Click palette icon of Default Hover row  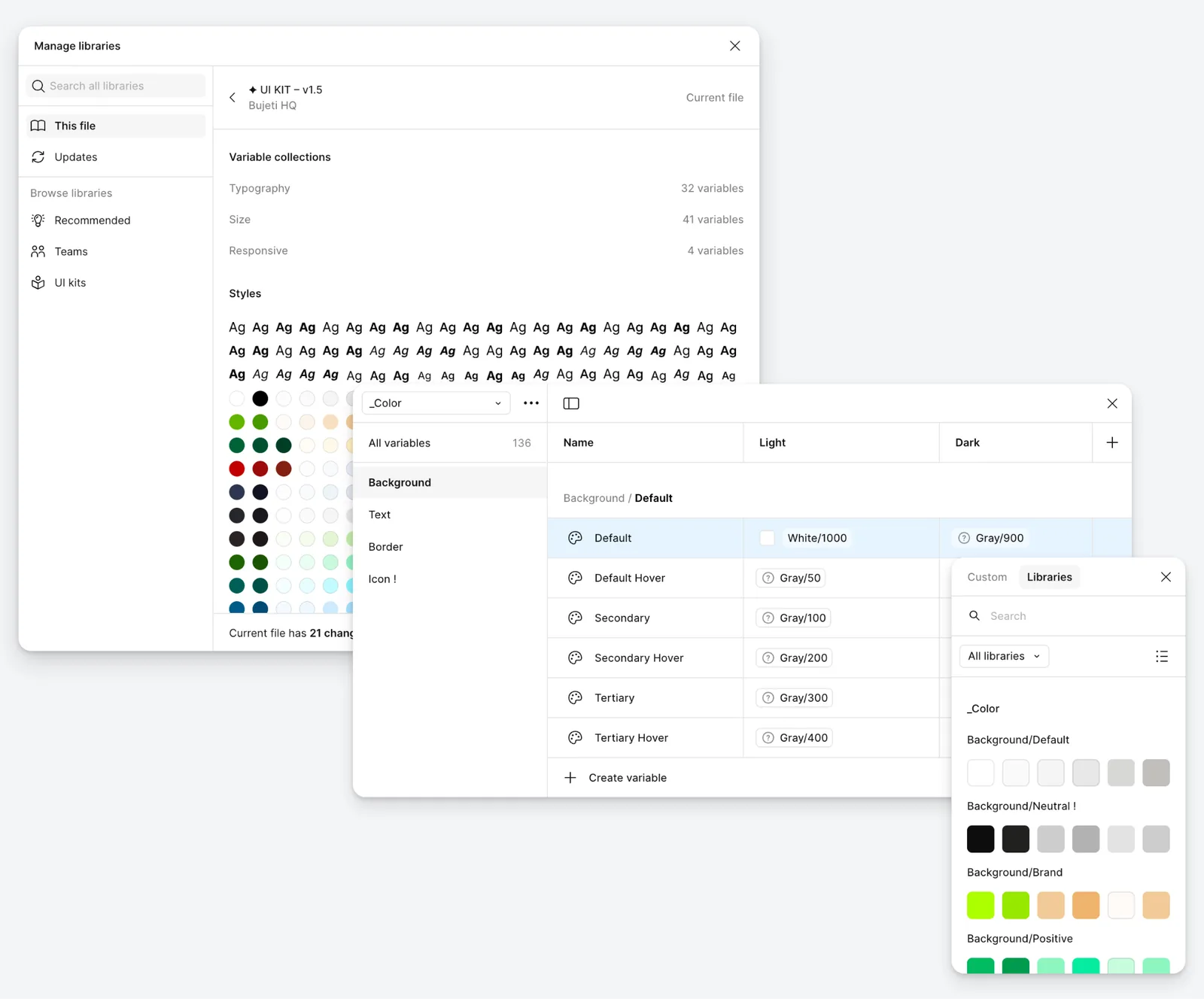[575, 578]
